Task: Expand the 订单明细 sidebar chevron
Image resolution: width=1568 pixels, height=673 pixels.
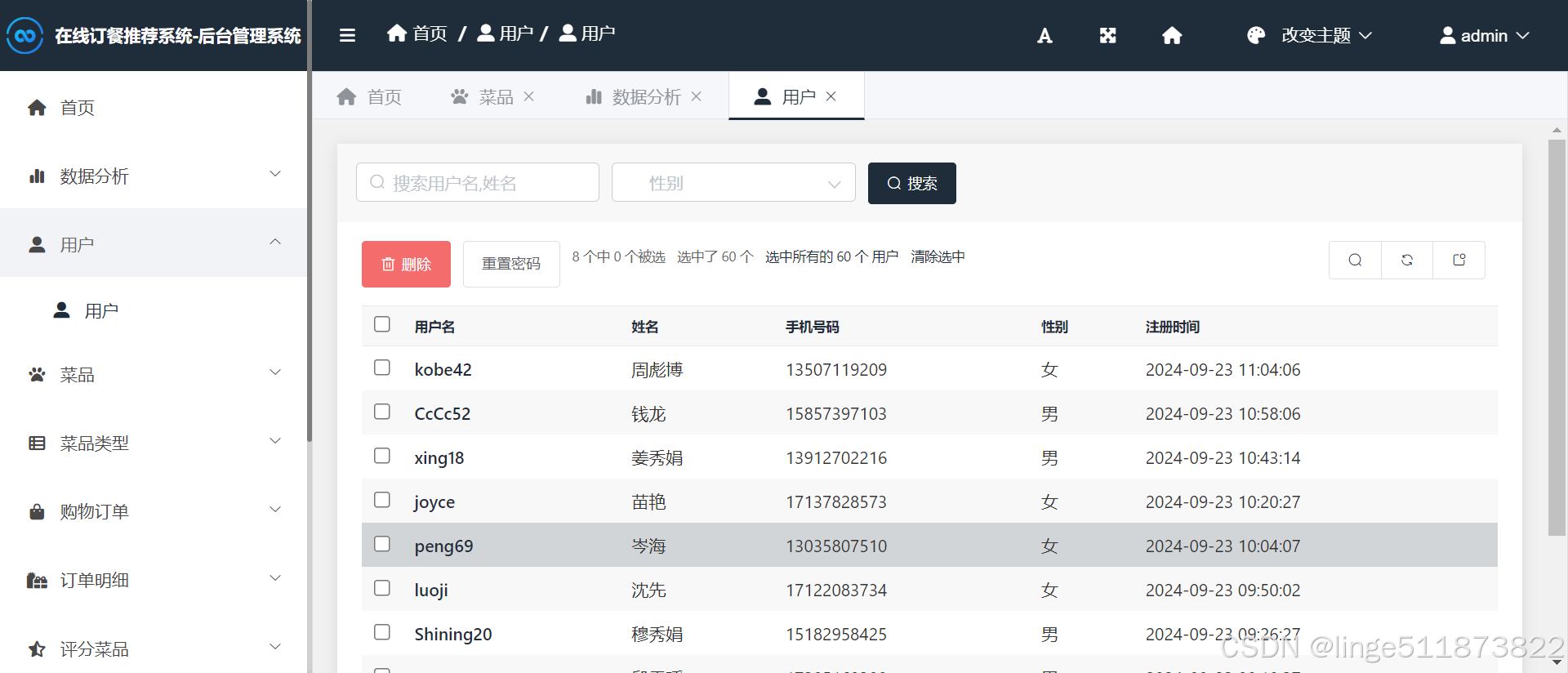Action: point(275,578)
